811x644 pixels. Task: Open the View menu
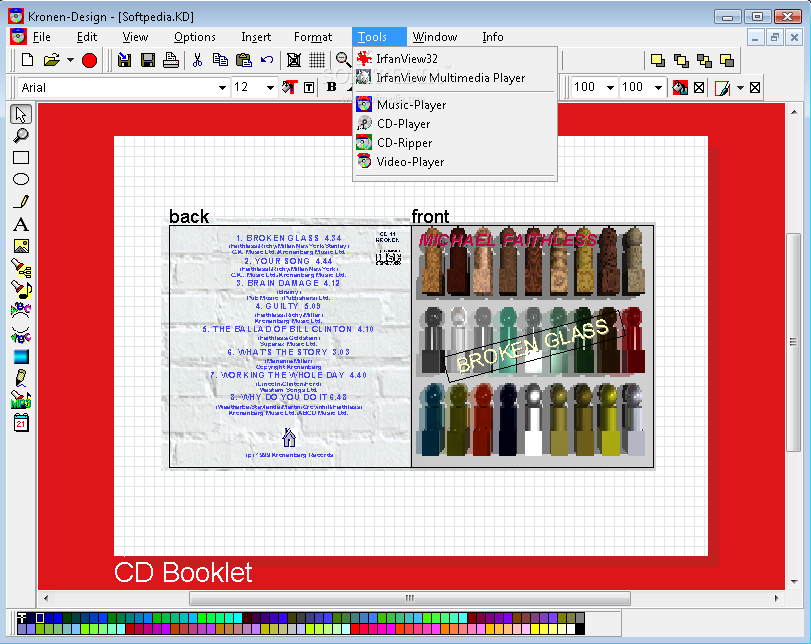click(135, 37)
